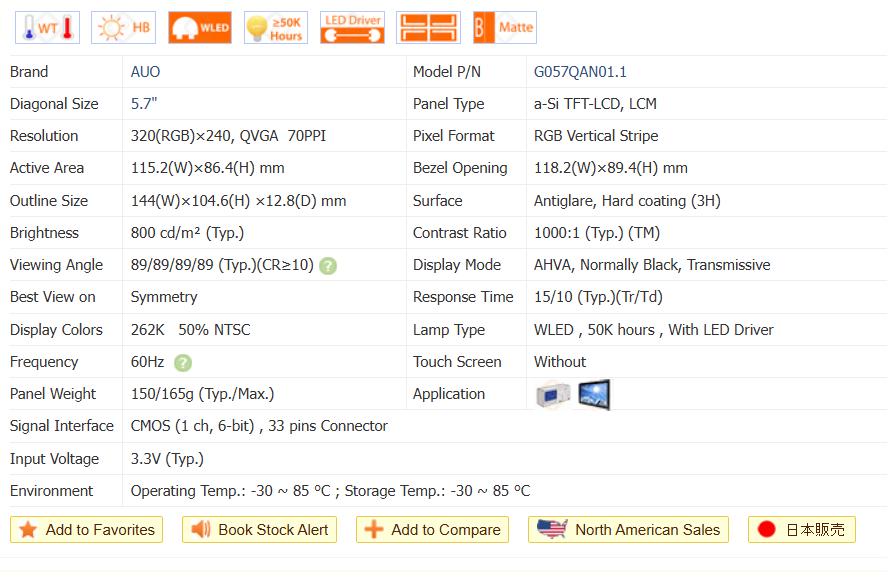The height and width of the screenshot is (572, 887).
Task: Click the help icon beside Viewing Angle
Action: [328, 266]
